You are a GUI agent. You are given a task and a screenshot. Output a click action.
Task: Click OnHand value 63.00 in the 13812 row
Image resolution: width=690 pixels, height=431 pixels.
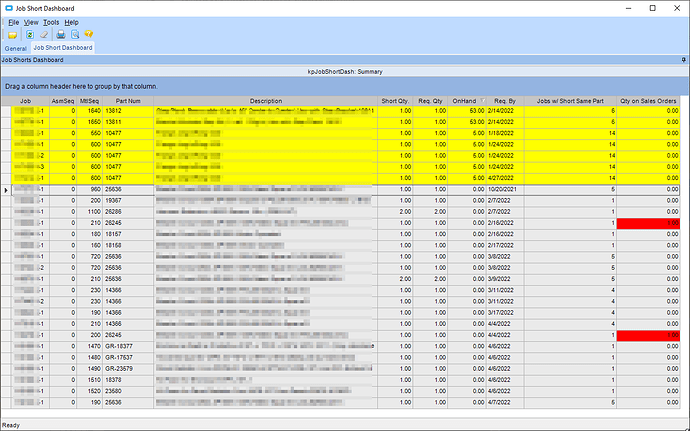[x=467, y=111]
